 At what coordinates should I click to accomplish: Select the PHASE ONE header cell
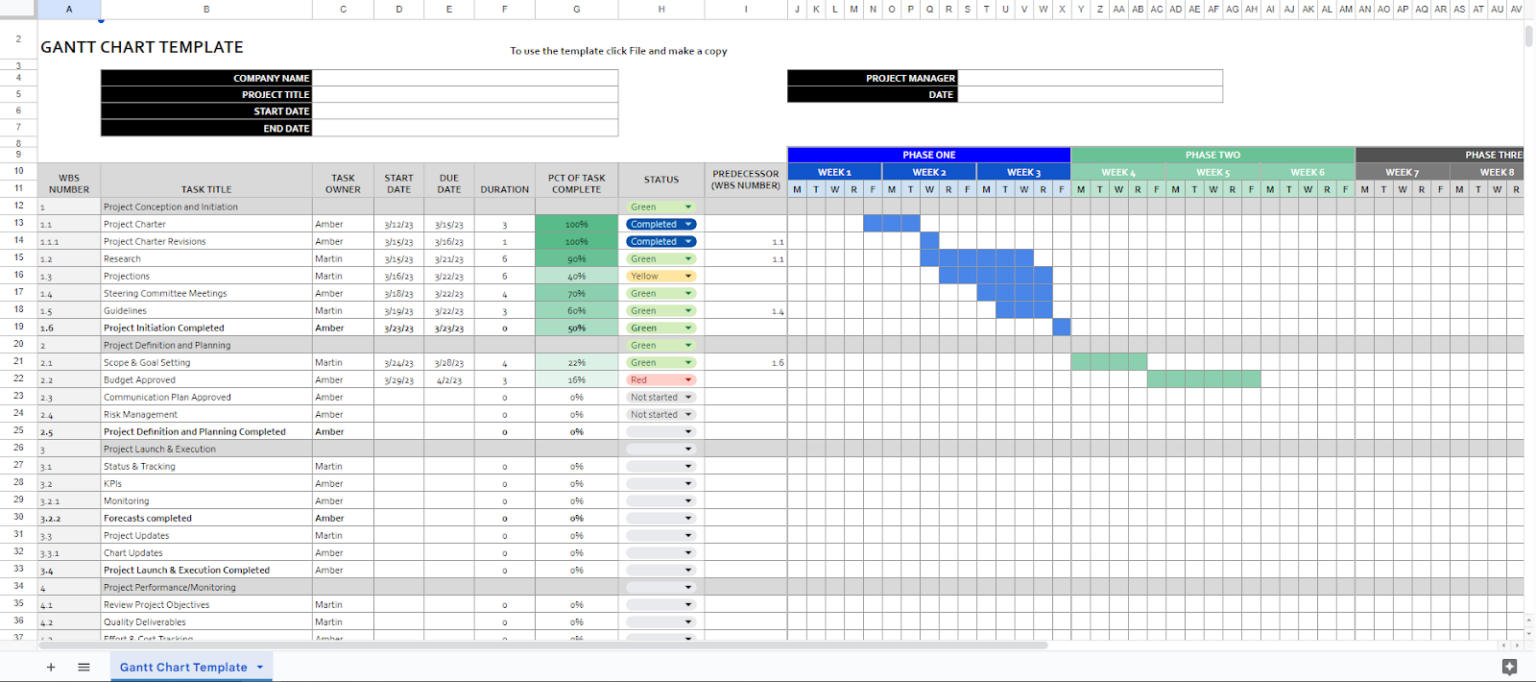point(928,155)
